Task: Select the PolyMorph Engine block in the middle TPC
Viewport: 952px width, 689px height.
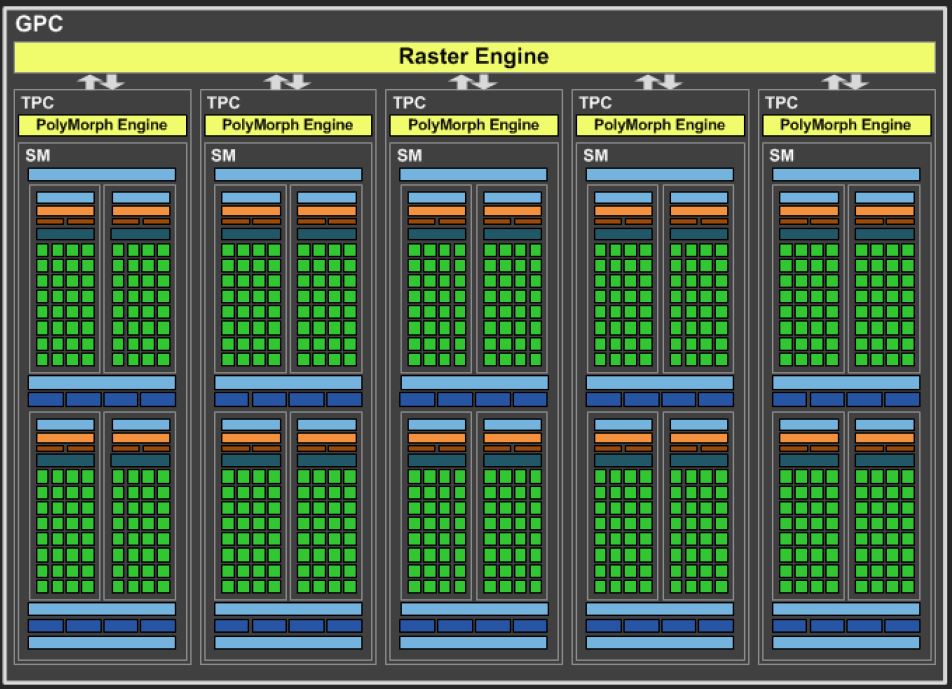Action: [x=474, y=125]
